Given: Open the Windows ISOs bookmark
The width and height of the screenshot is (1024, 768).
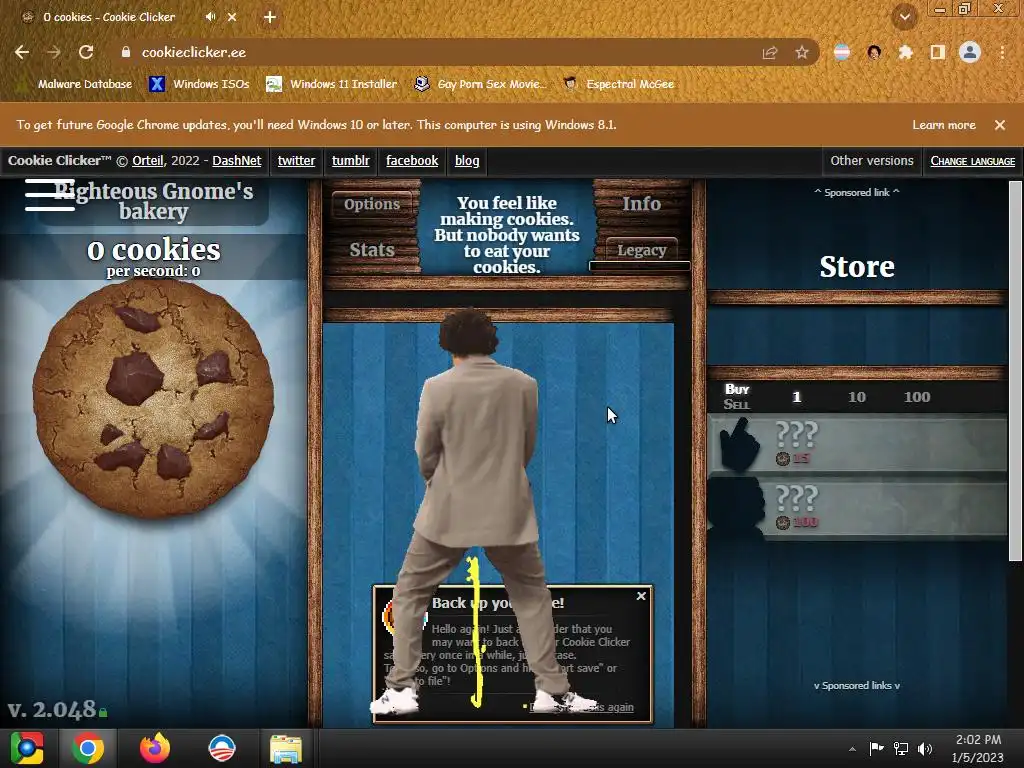Looking at the screenshot, I should (200, 84).
